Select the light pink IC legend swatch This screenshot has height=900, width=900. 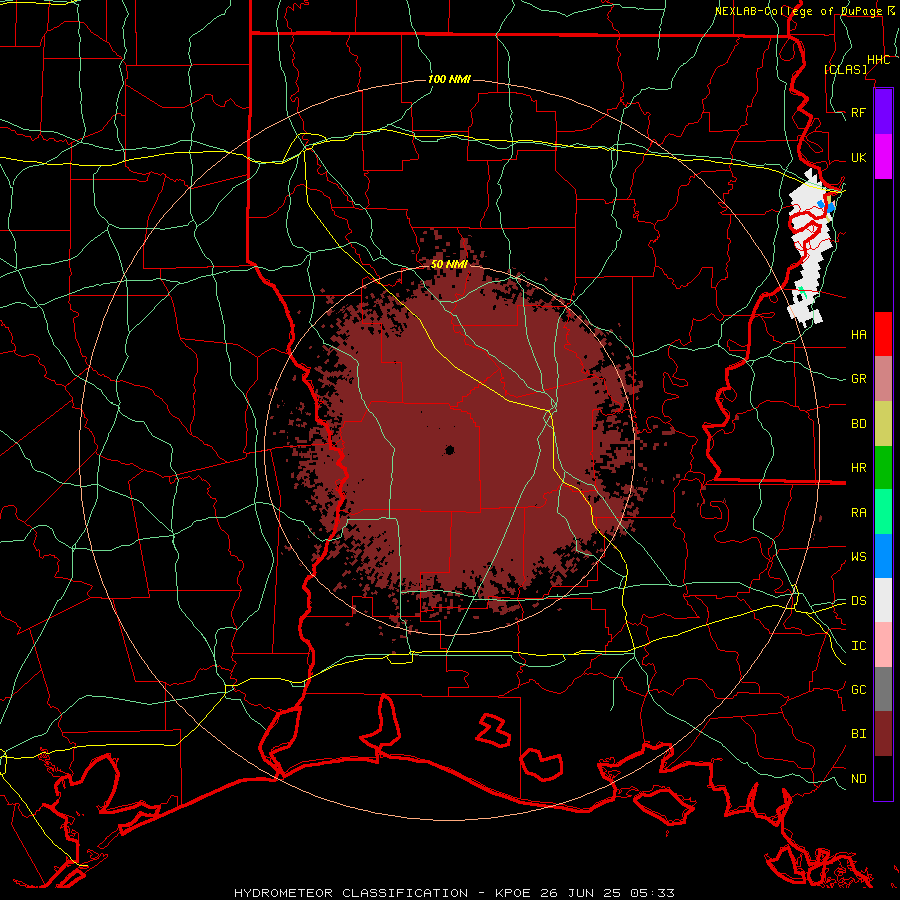click(x=883, y=645)
